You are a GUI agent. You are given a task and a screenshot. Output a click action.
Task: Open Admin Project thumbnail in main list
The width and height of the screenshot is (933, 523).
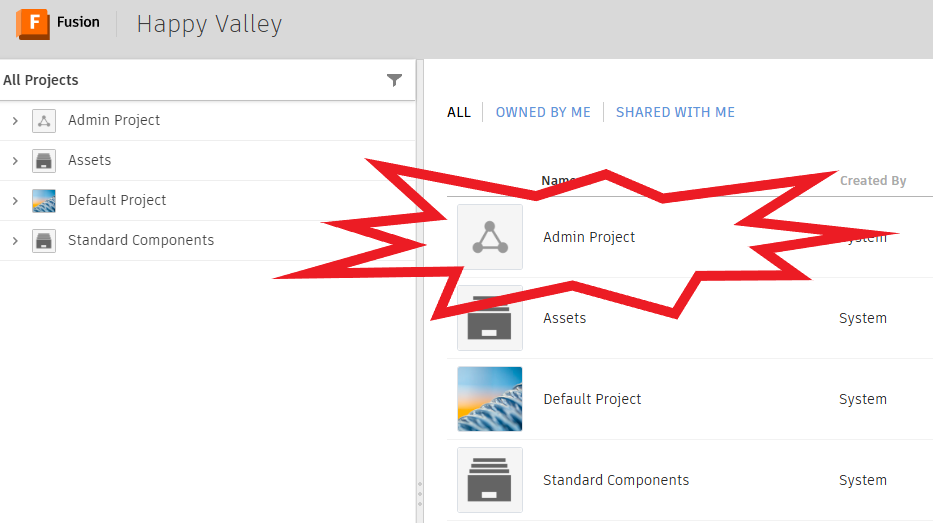(490, 237)
